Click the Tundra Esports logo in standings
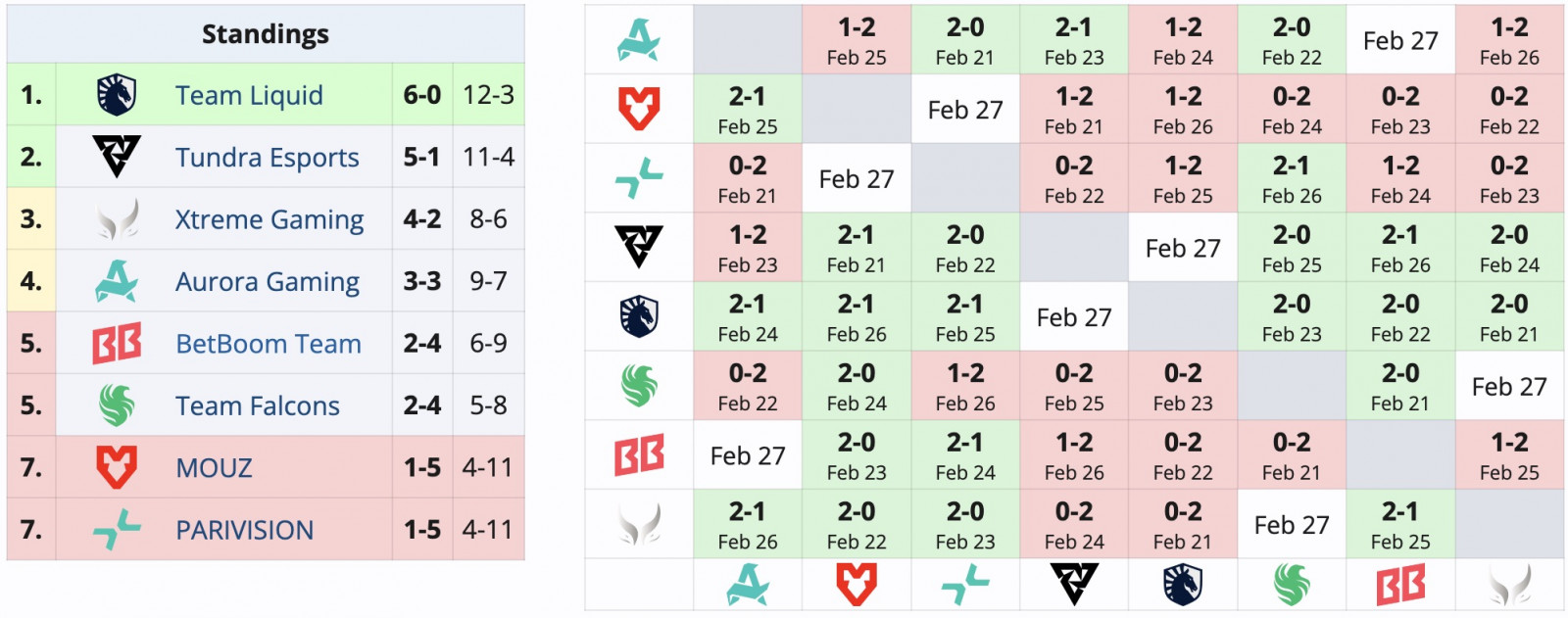This screenshot has width=1568, height=618. coord(117,157)
